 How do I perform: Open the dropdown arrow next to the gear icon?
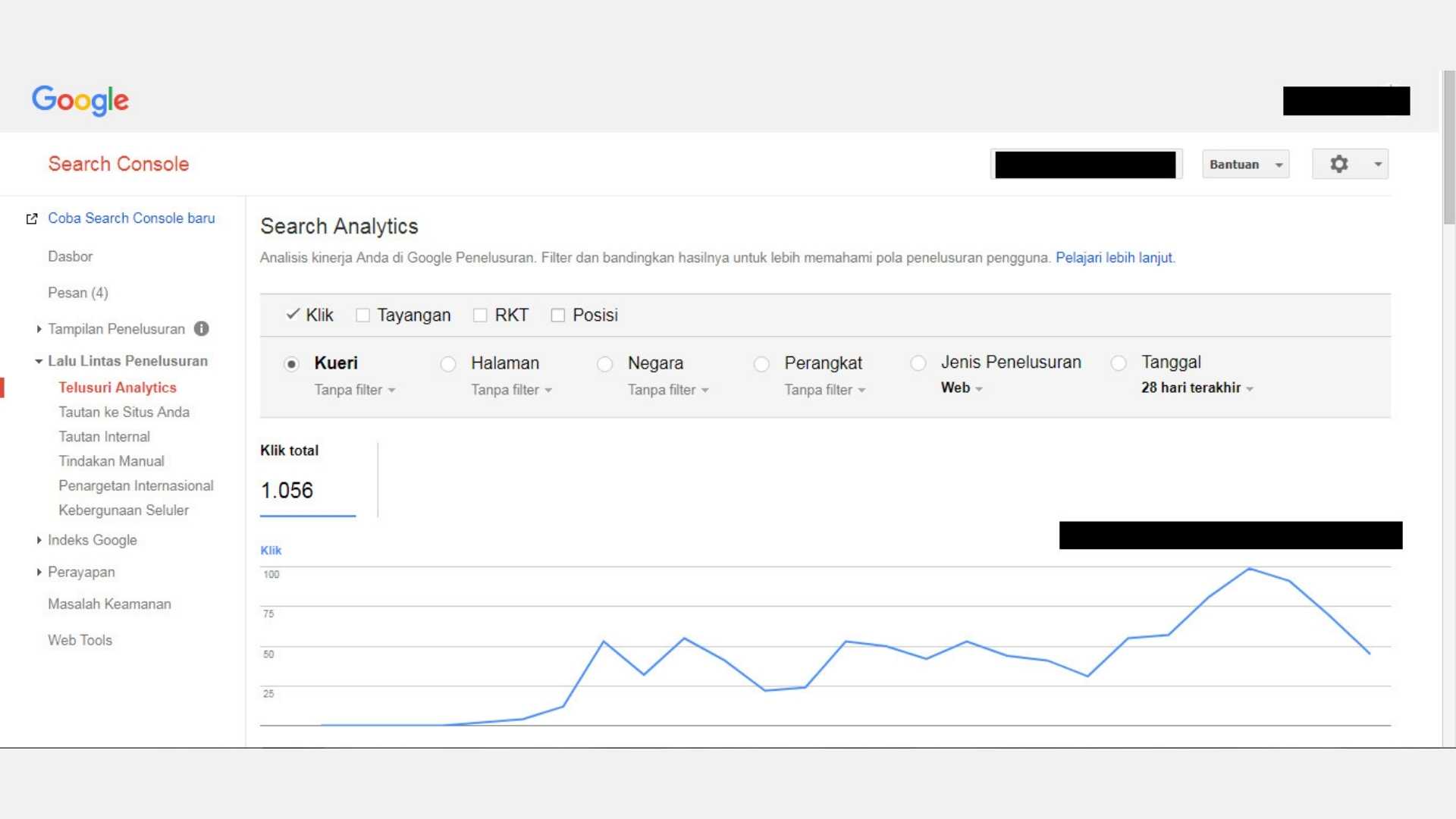[1378, 164]
